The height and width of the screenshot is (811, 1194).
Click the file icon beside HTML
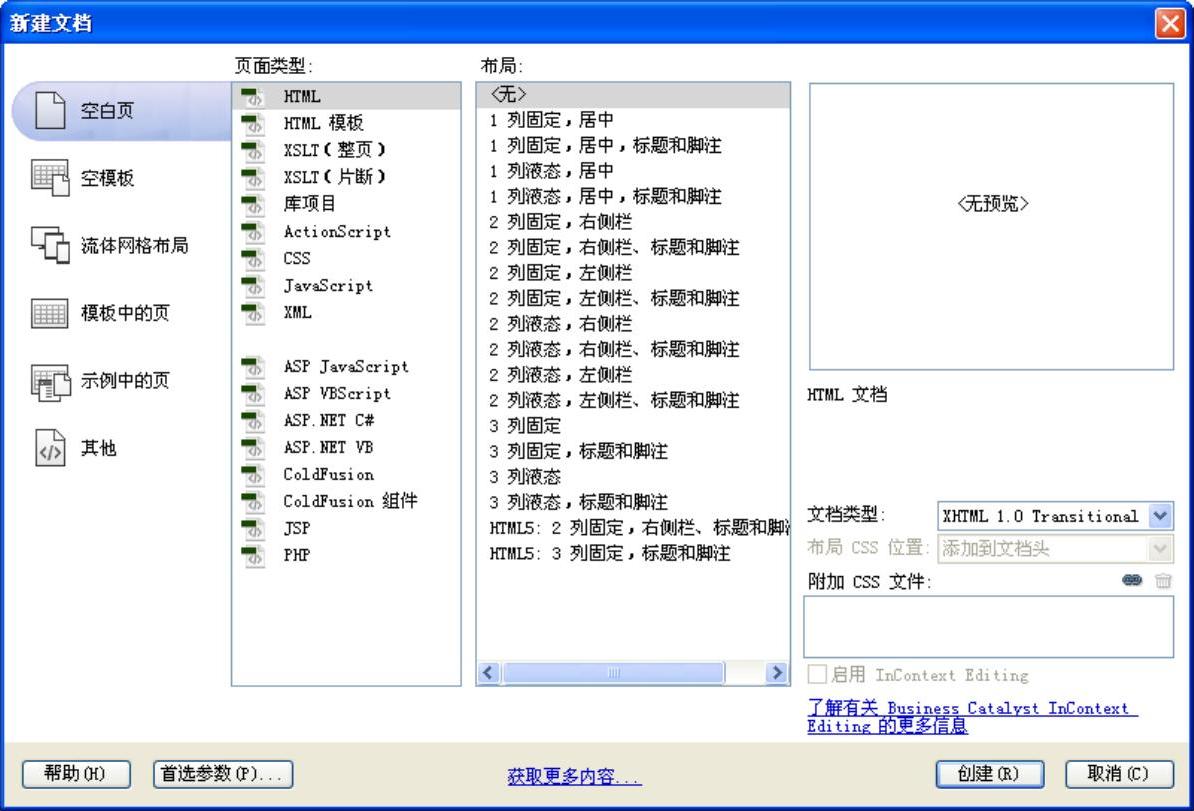point(253,96)
